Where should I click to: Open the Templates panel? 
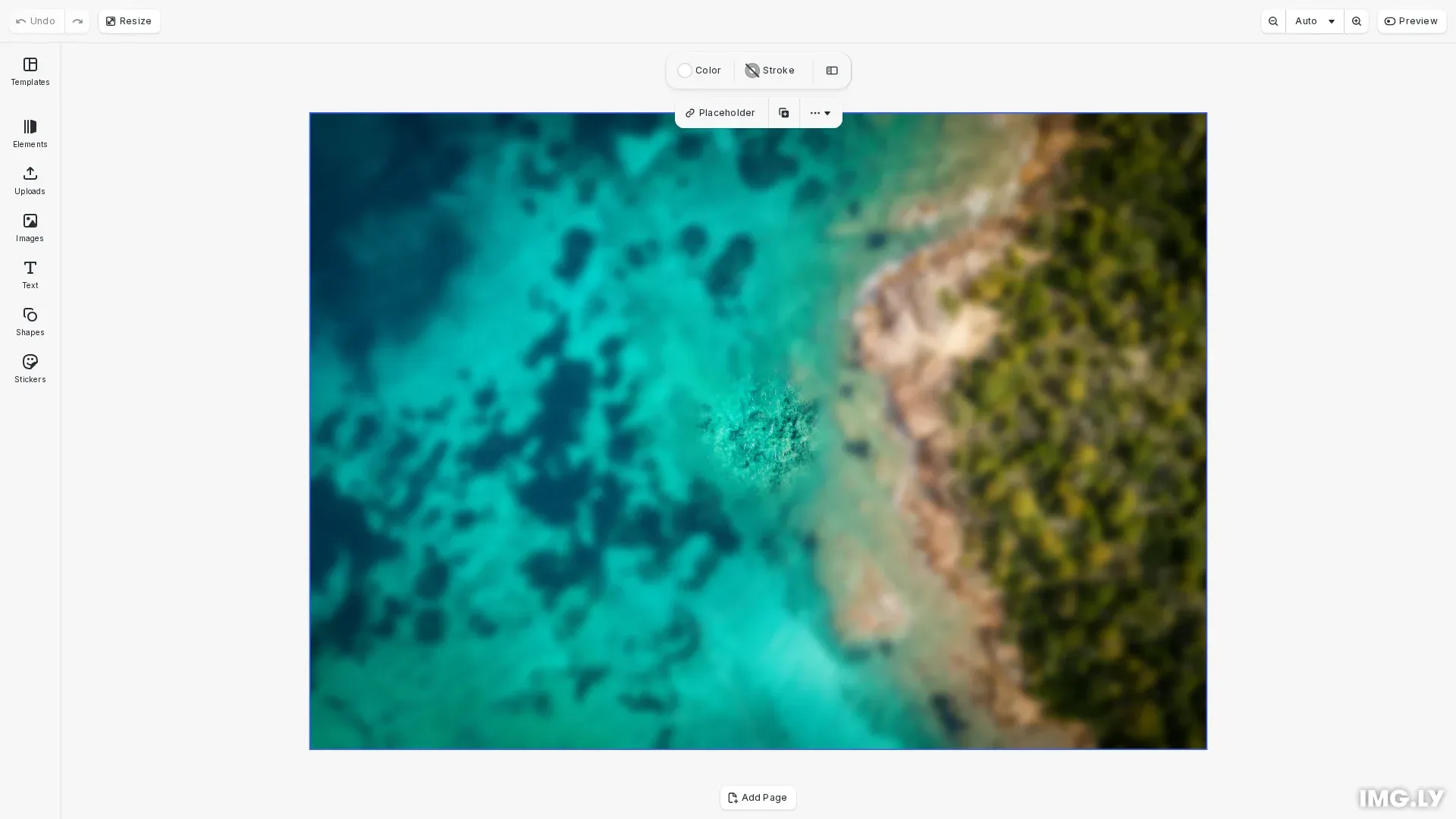click(30, 71)
